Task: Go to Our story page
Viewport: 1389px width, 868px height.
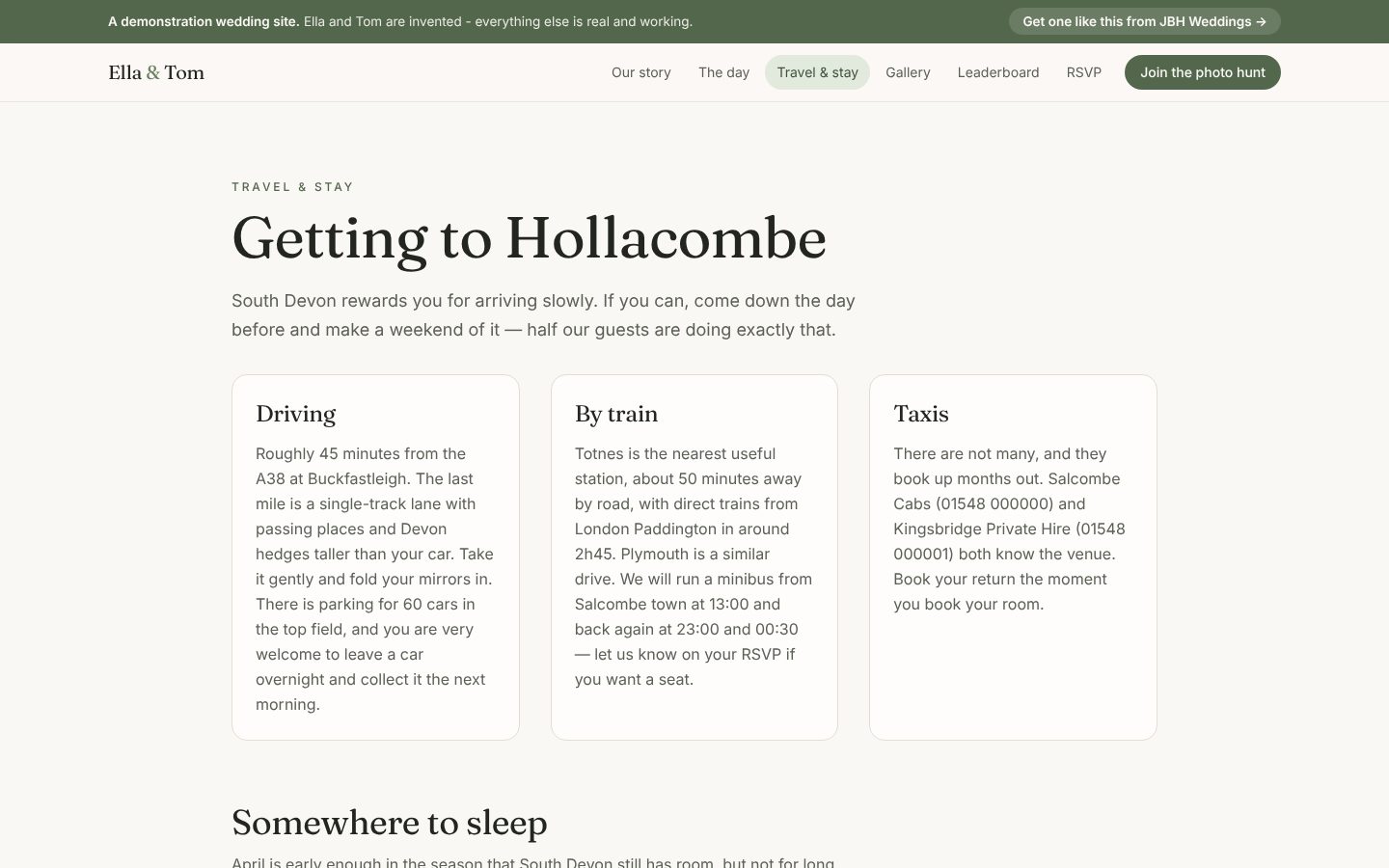Action: 641,72
